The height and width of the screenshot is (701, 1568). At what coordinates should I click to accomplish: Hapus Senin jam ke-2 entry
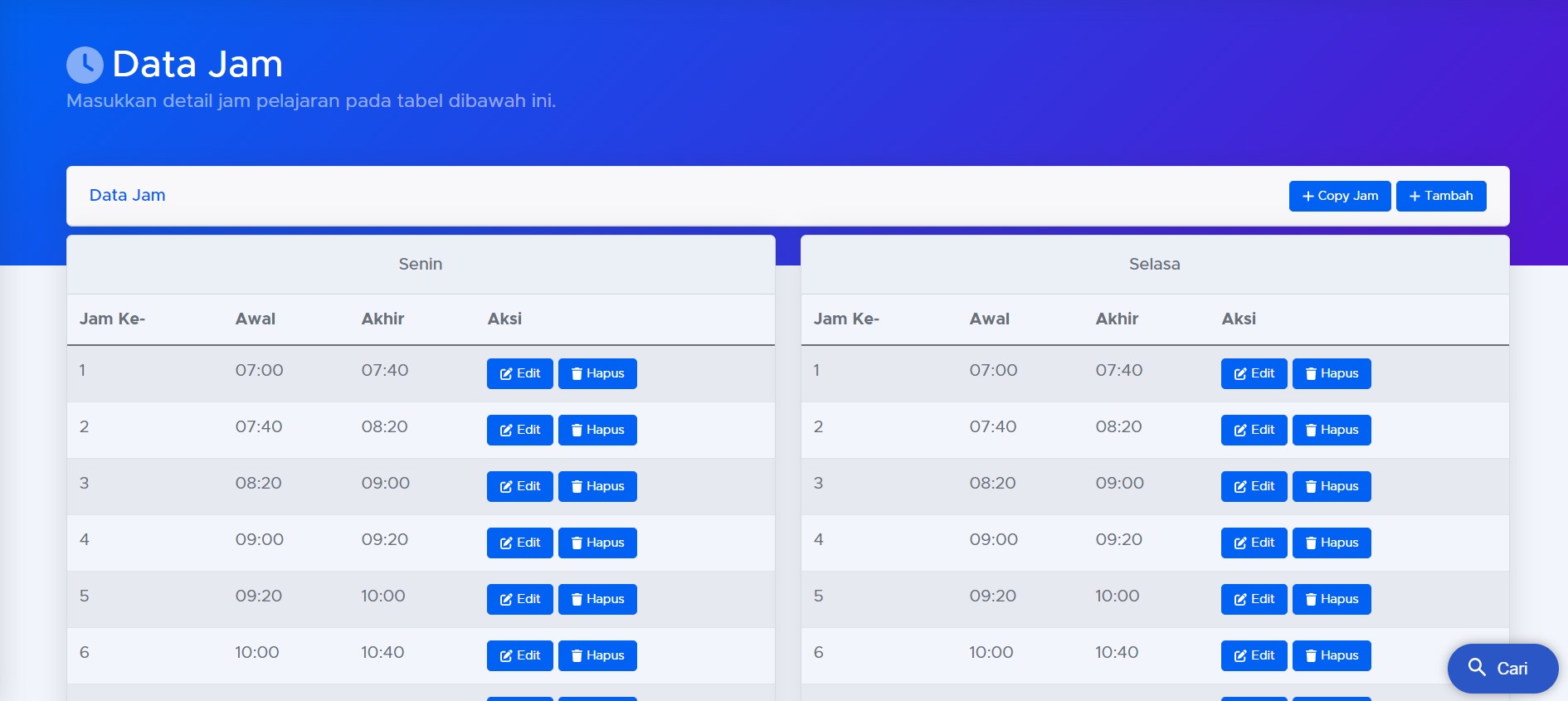coord(597,430)
